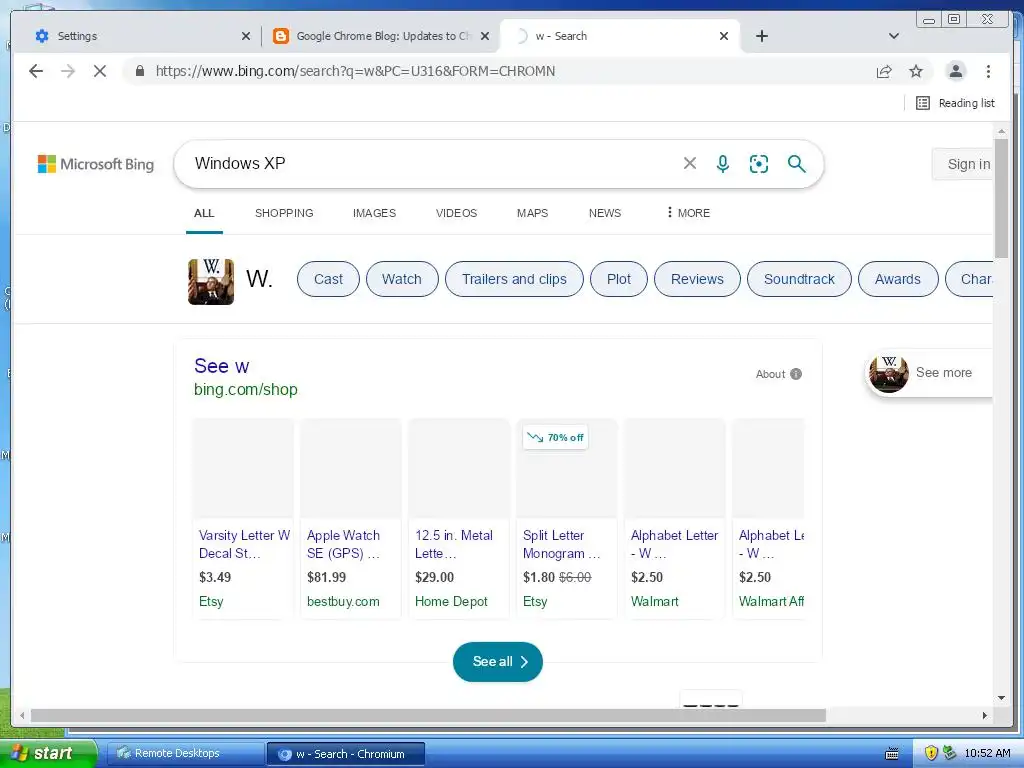
Task: Click the keyboard tray icon
Action: (891, 754)
